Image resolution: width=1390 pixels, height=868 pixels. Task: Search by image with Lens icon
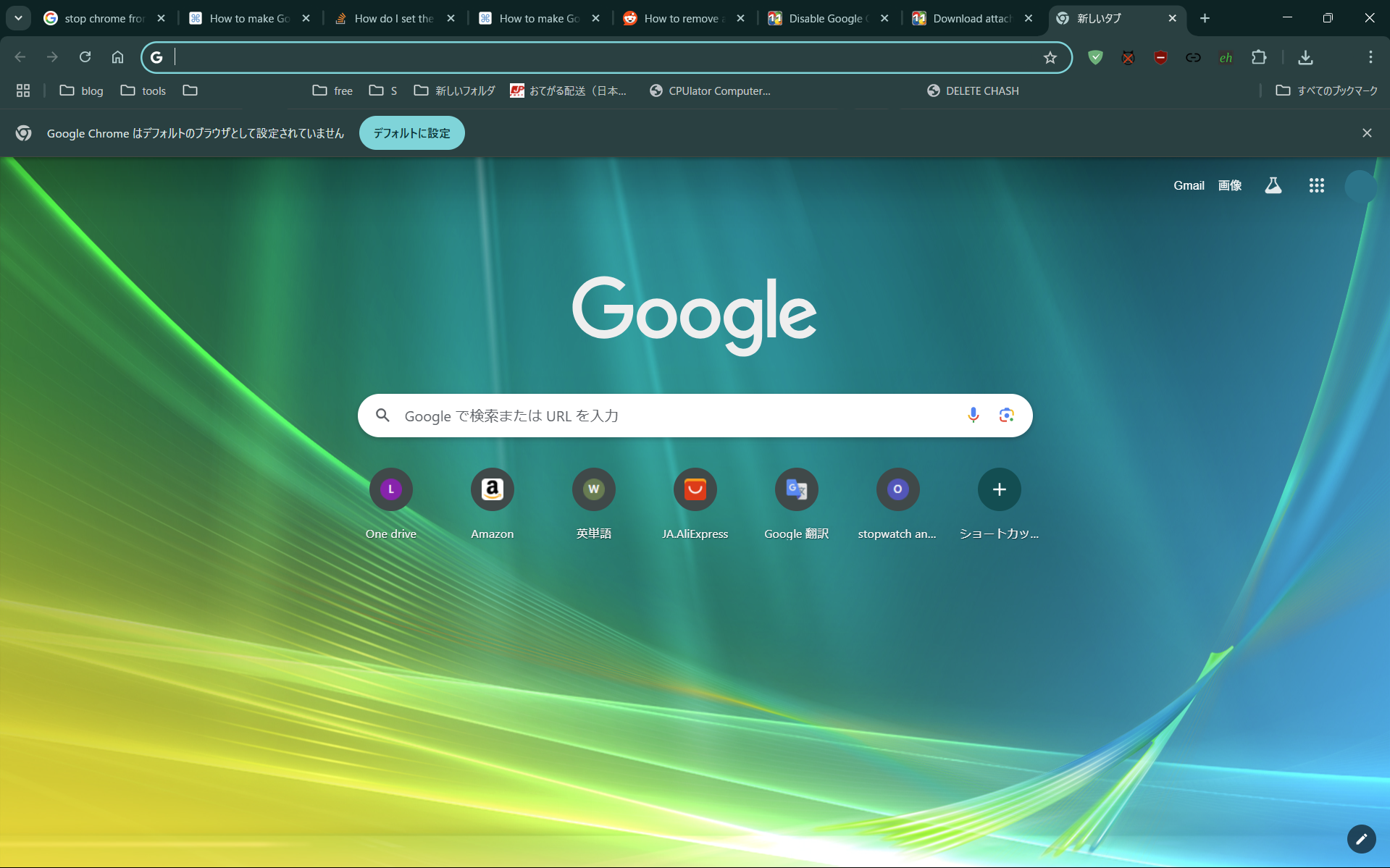[1006, 415]
